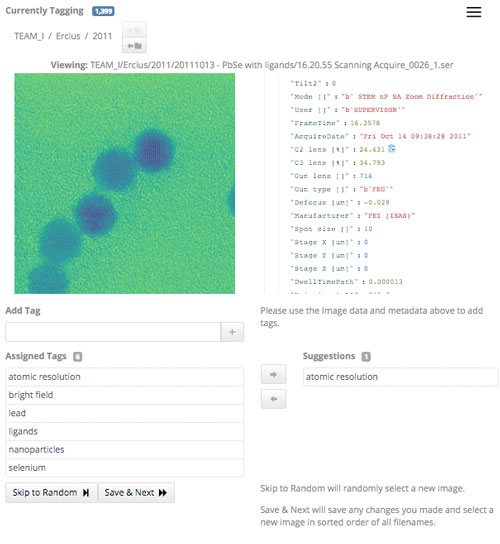500x544 pixels.
Task: Click the 'DwellTimePath' metadata entry
Action: (x=347, y=282)
